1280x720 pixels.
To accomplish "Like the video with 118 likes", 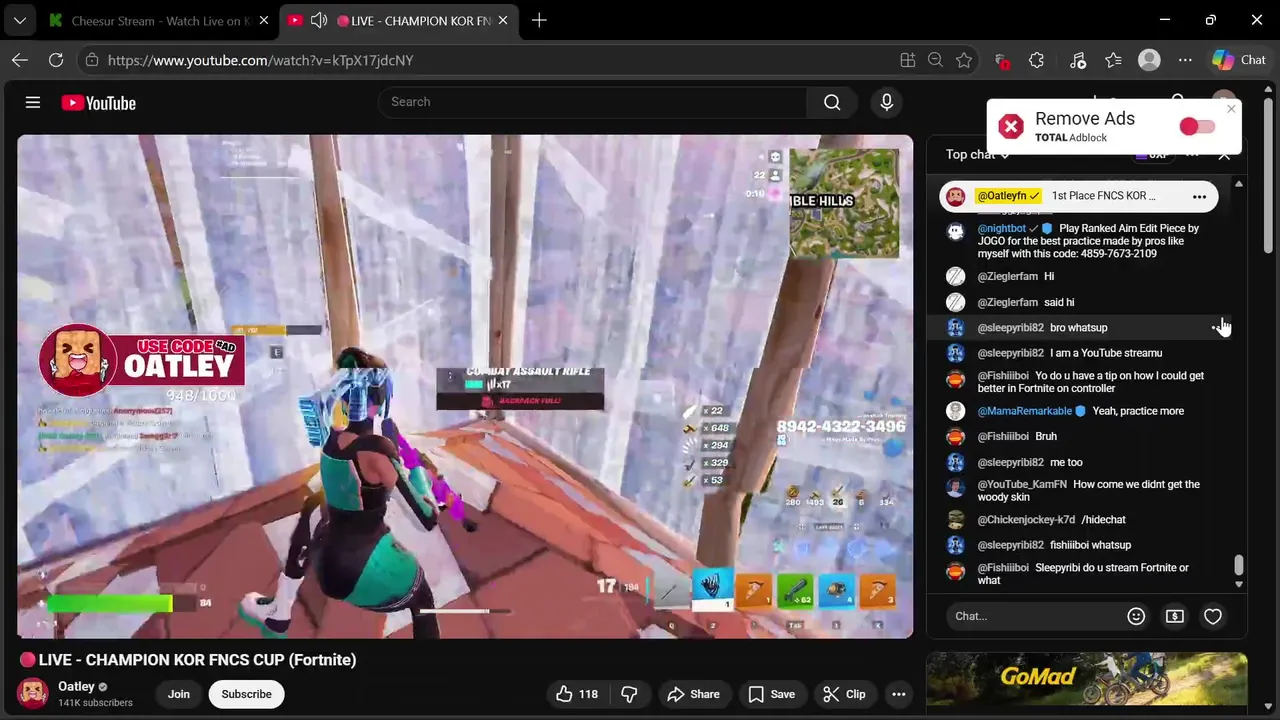I will pyautogui.click(x=577, y=694).
